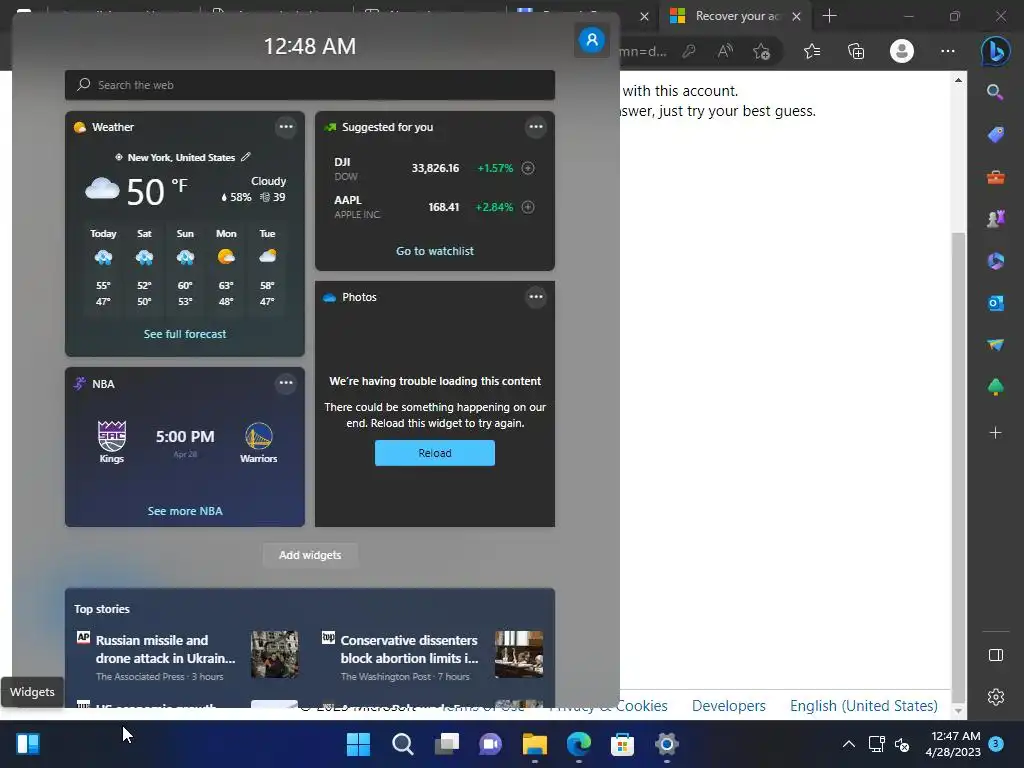Open the sidebar Shopping tag icon
Image resolution: width=1024 pixels, height=768 pixels.
995,135
